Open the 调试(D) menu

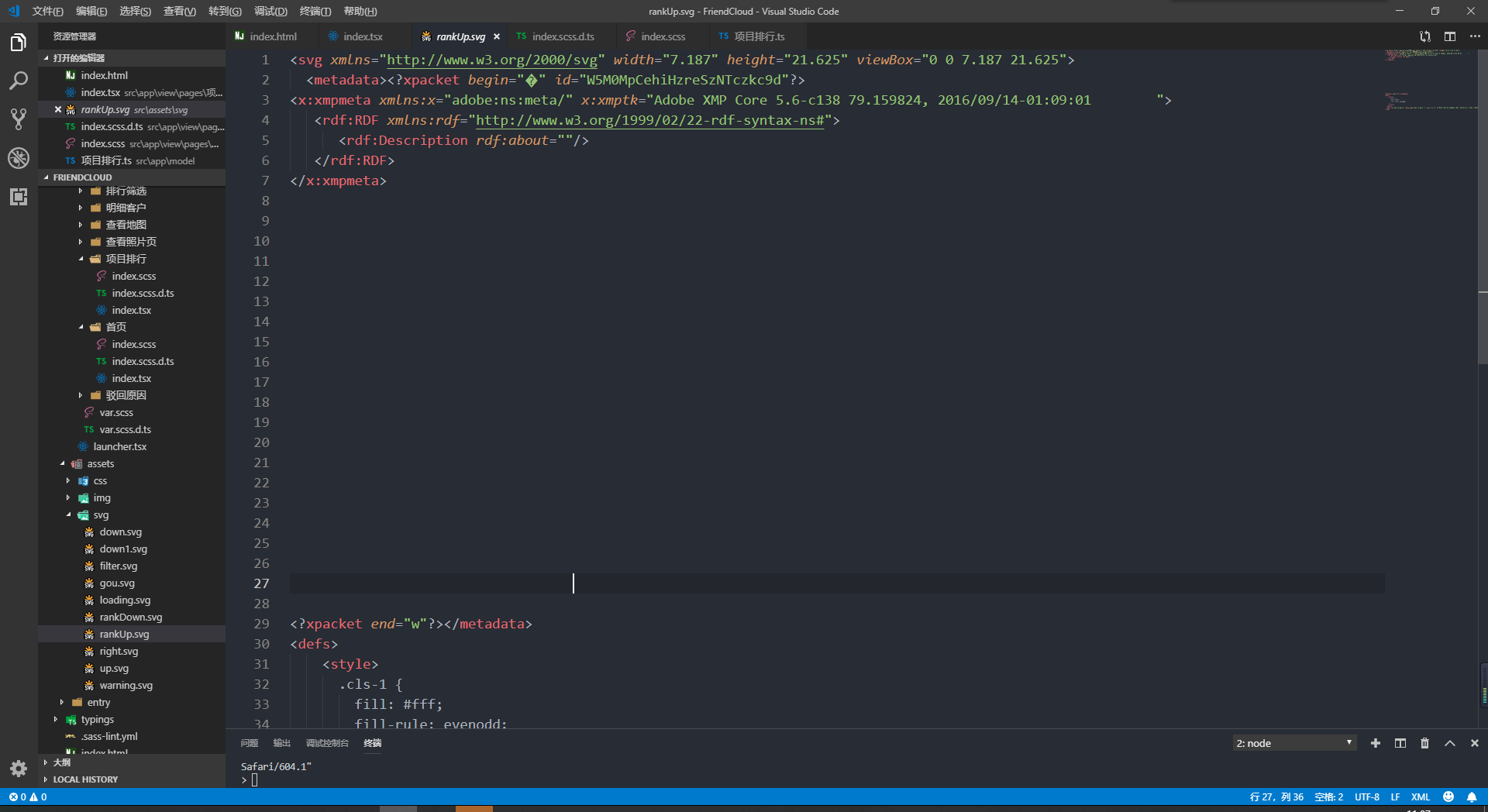tap(270, 11)
